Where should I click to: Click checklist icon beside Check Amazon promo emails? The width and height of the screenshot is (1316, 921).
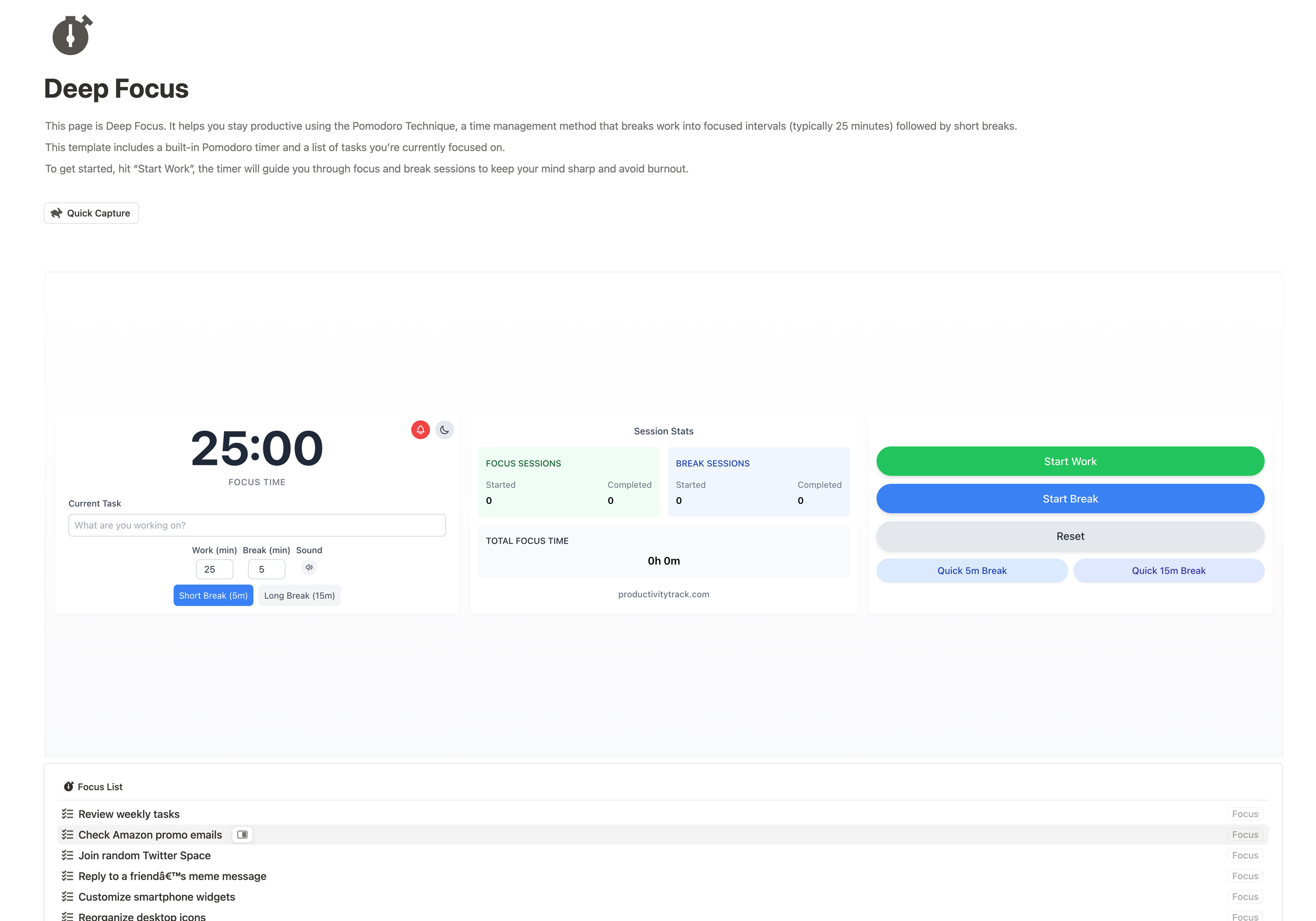click(x=67, y=835)
